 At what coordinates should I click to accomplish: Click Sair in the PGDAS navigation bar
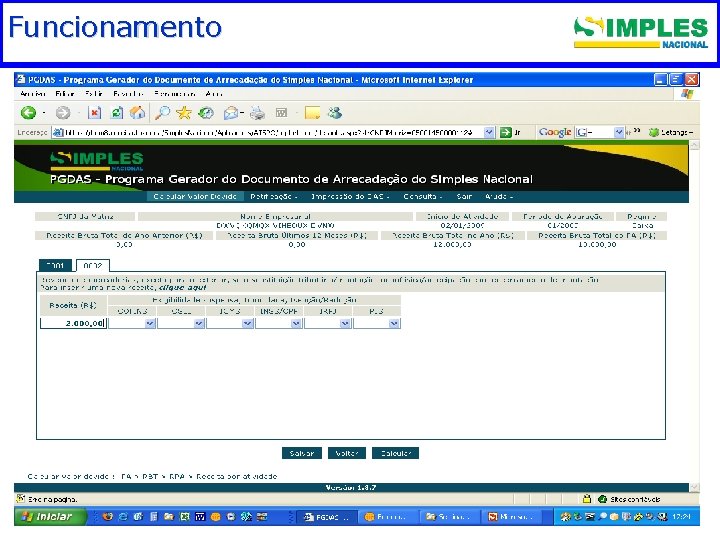coord(464,196)
